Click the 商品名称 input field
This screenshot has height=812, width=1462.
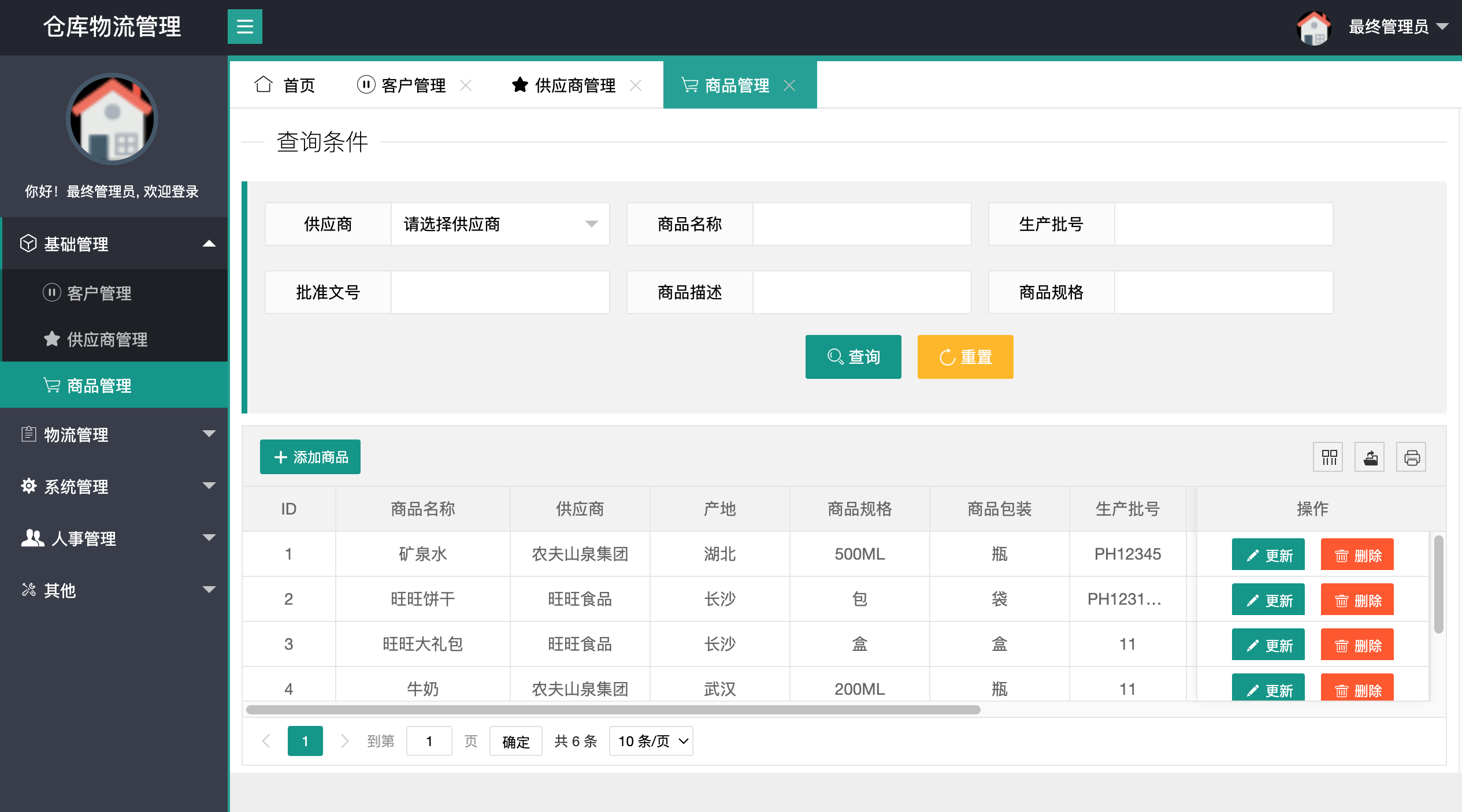point(862,224)
